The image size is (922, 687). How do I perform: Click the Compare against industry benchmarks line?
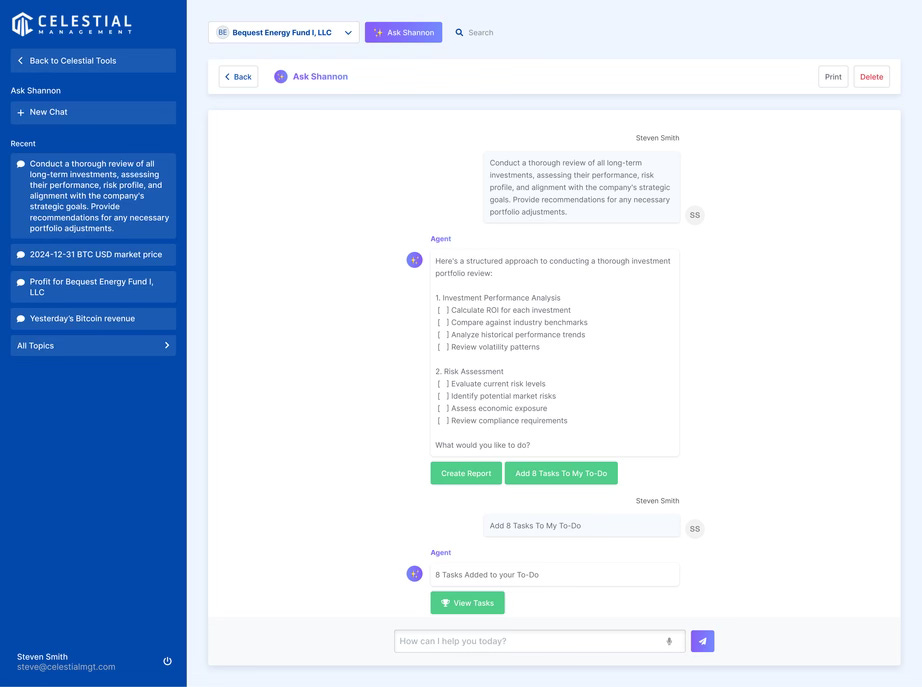pos(512,322)
